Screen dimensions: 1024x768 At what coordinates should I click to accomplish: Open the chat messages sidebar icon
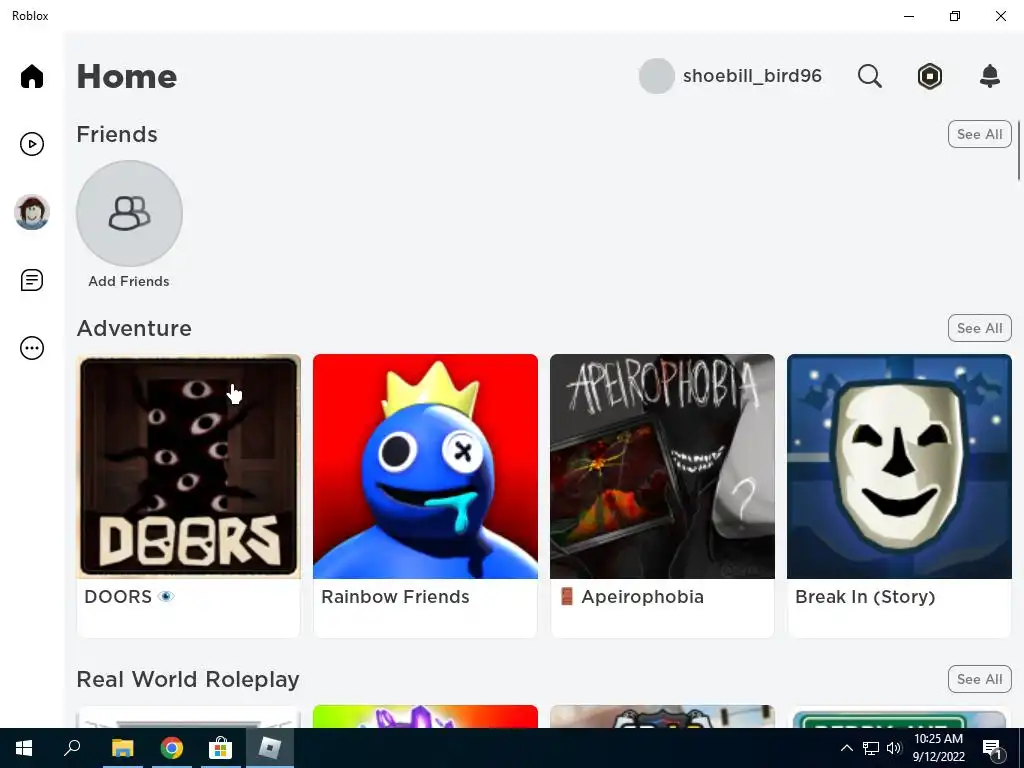point(31,280)
